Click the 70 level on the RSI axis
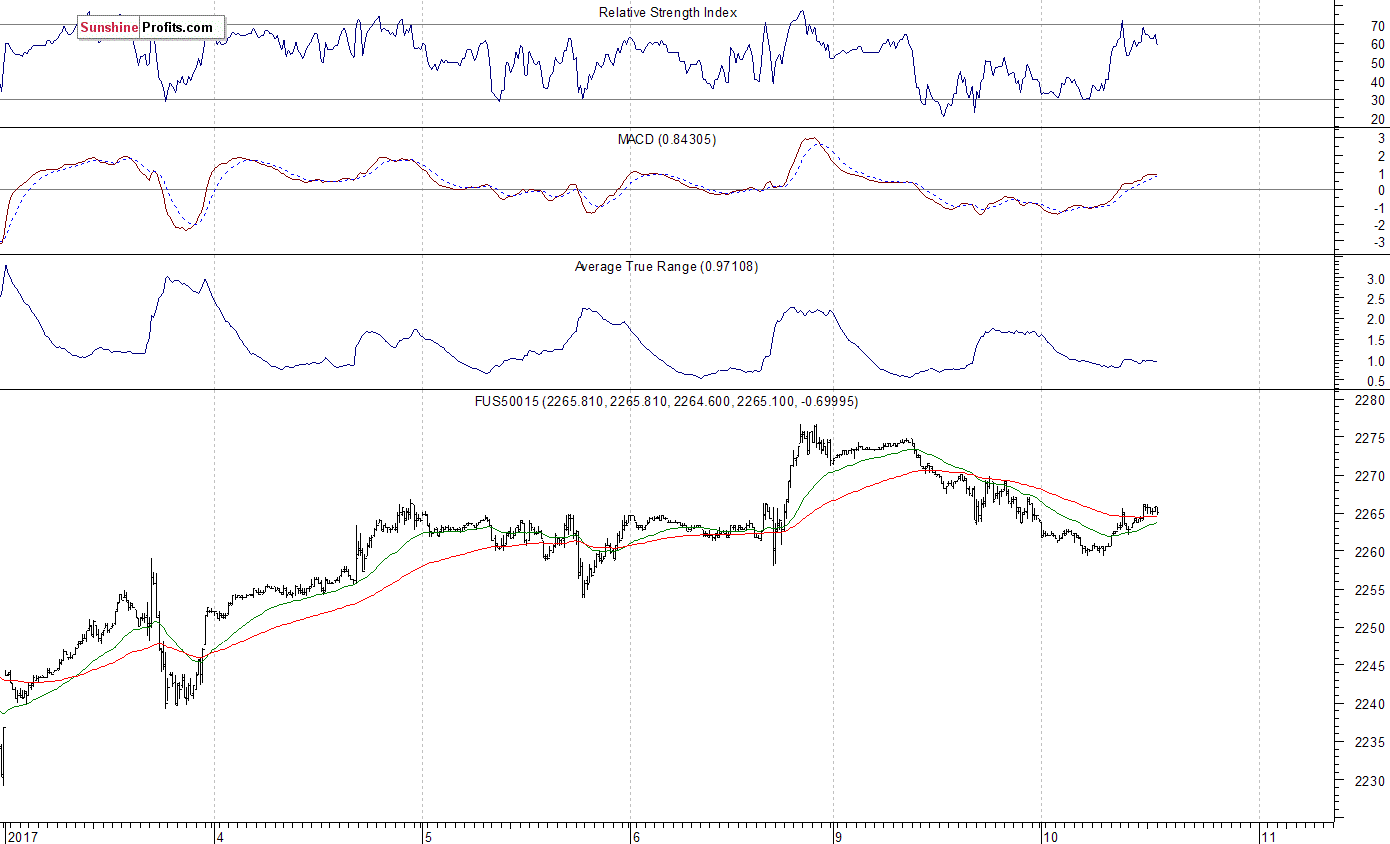Image resolution: width=1390 pixels, height=844 pixels. (x=1378, y=26)
